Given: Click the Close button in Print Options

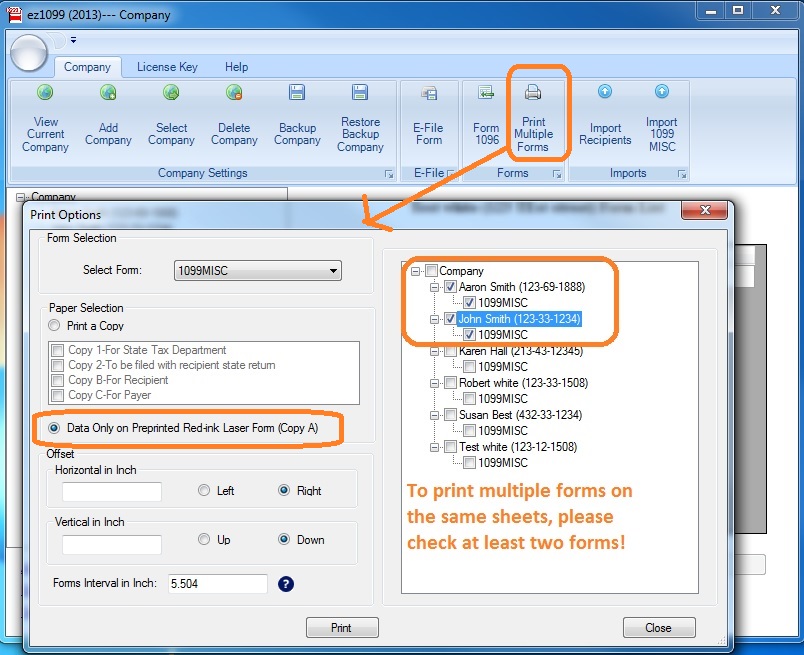Looking at the screenshot, I should coord(659,628).
